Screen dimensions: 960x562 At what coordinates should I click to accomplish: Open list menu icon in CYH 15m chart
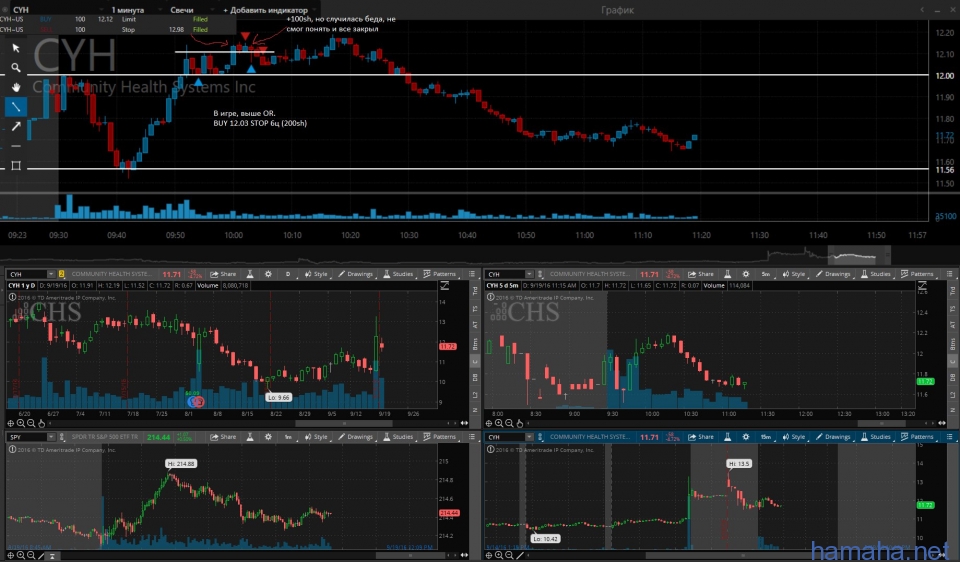coord(950,437)
